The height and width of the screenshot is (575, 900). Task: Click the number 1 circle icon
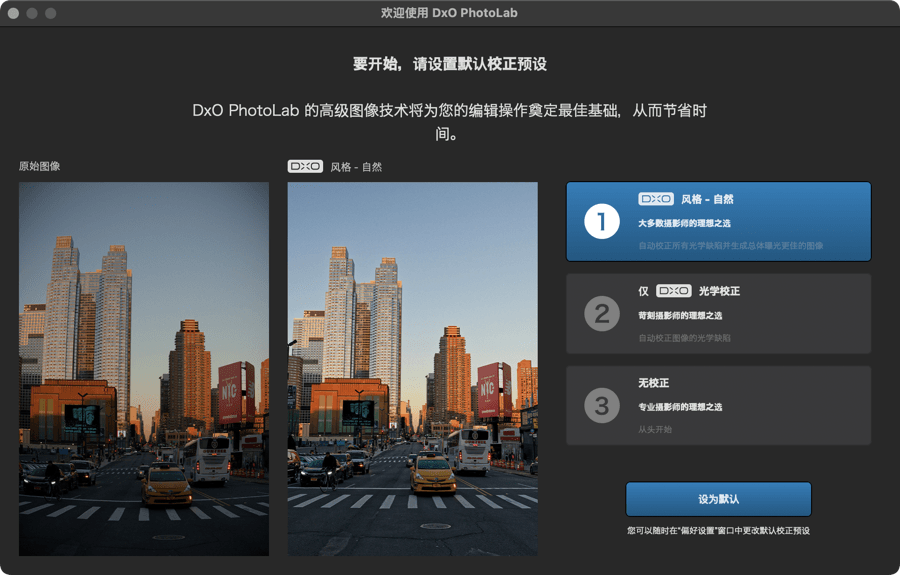point(602,222)
